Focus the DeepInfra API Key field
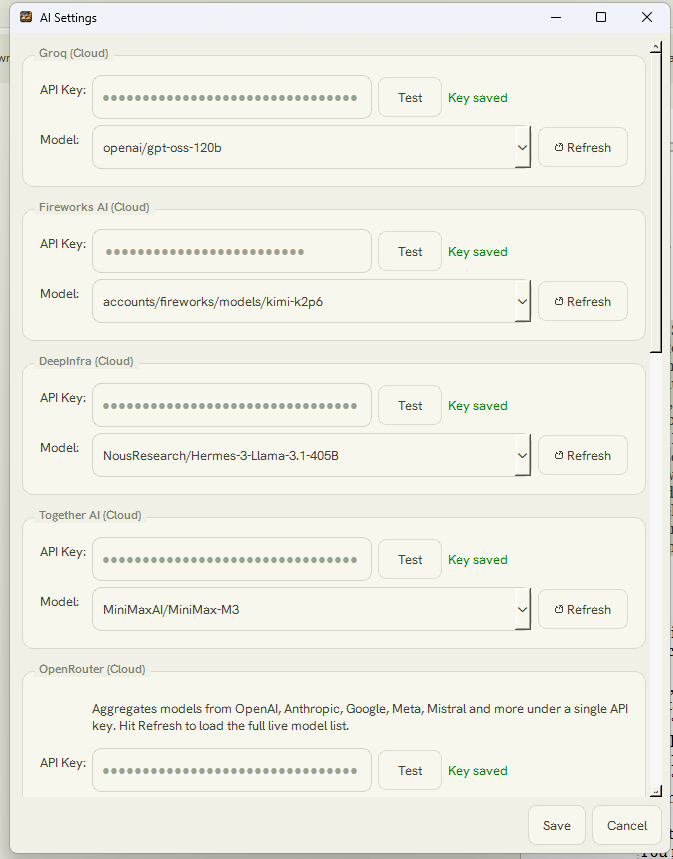 (232, 405)
